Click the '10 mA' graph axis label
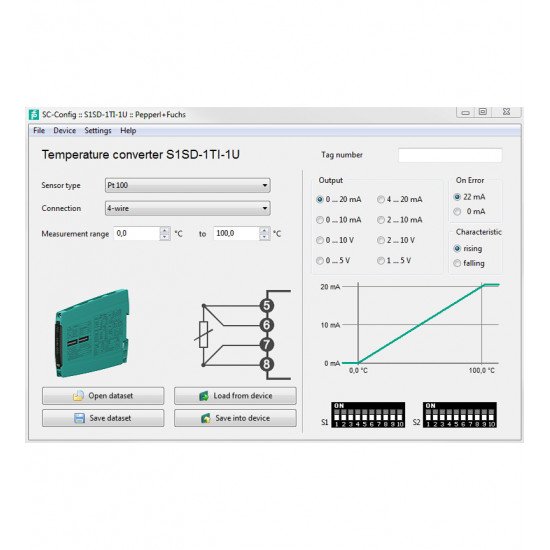 coord(330,325)
